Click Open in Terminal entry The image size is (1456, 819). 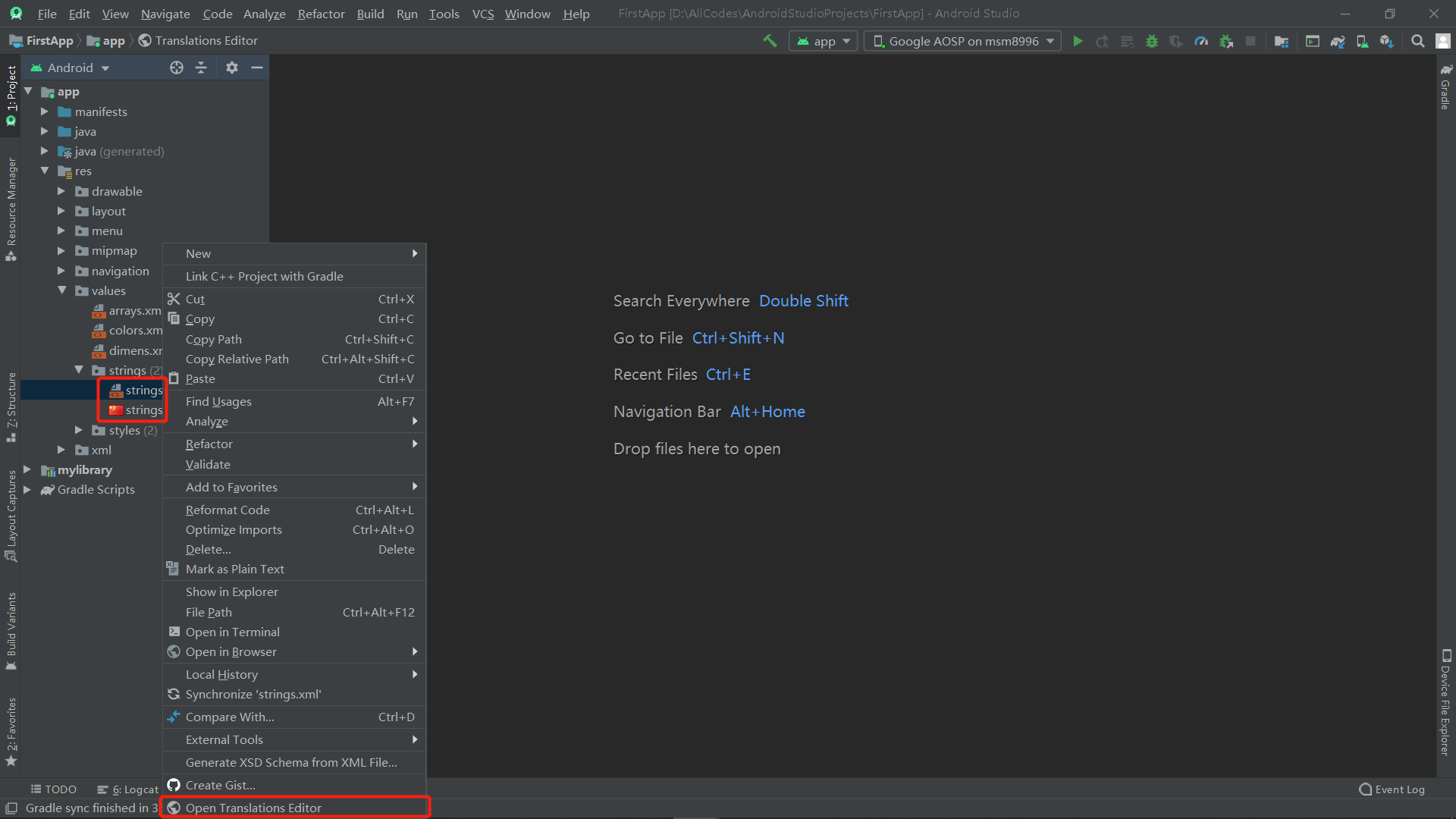pos(294,632)
